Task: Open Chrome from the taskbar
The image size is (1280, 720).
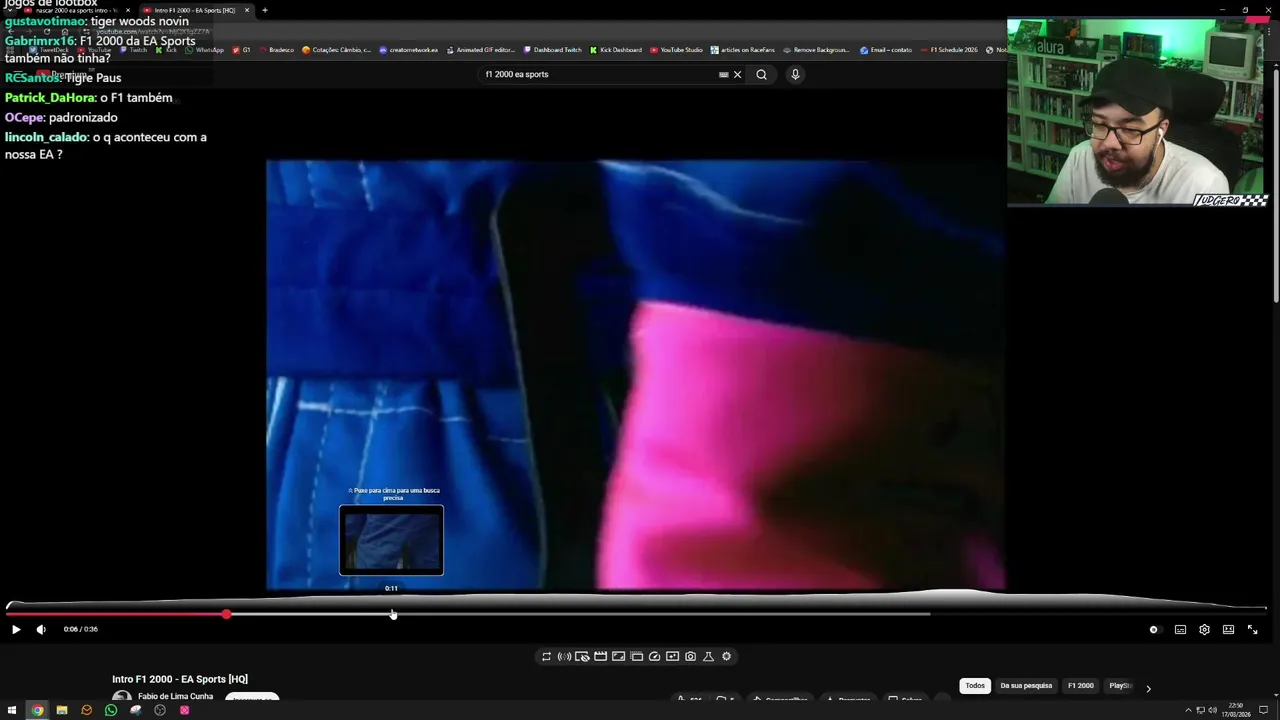Action: click(37, 710)
